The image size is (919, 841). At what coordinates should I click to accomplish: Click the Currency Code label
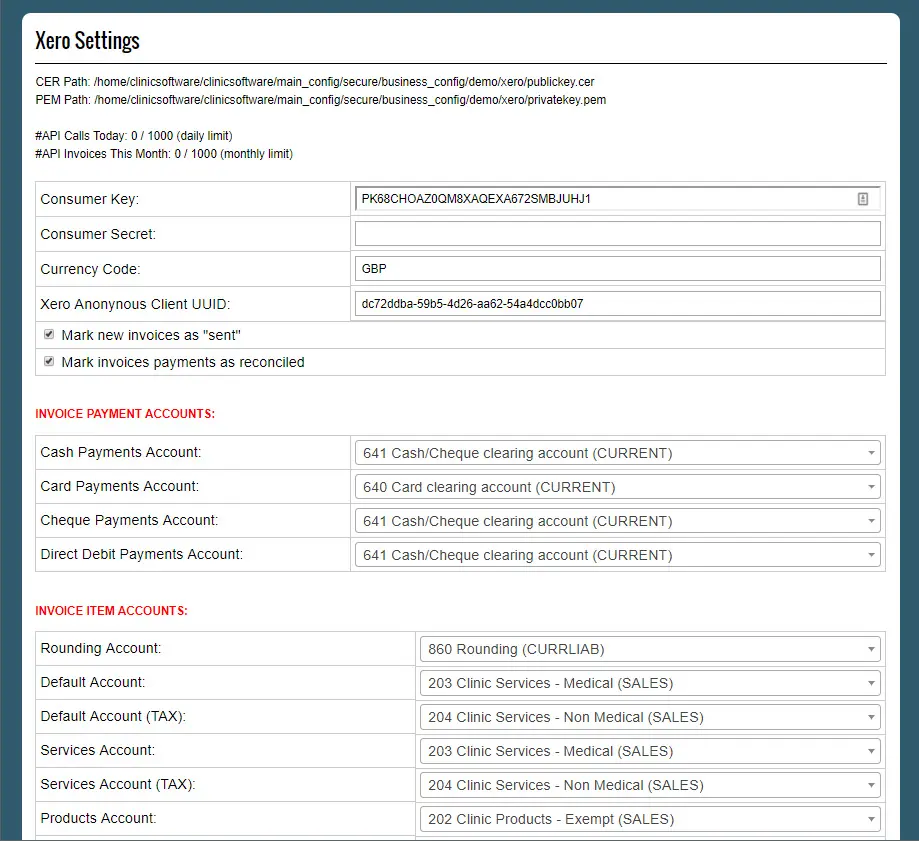click(90, 269)
